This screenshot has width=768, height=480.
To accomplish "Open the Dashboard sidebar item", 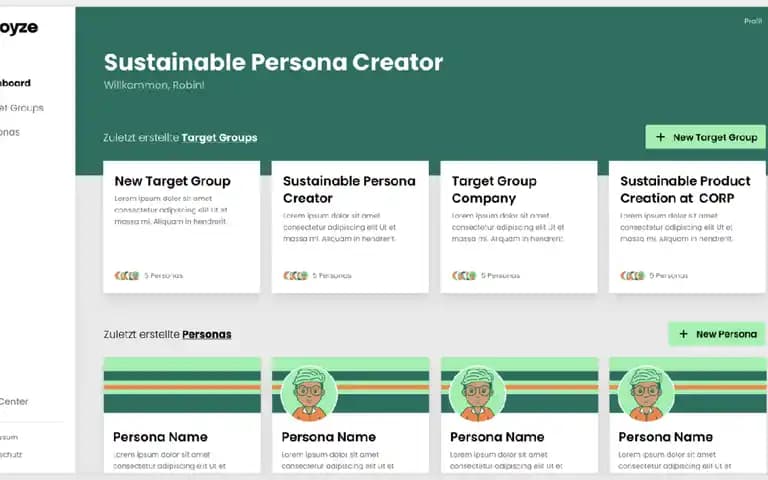I will pos(15,83).
